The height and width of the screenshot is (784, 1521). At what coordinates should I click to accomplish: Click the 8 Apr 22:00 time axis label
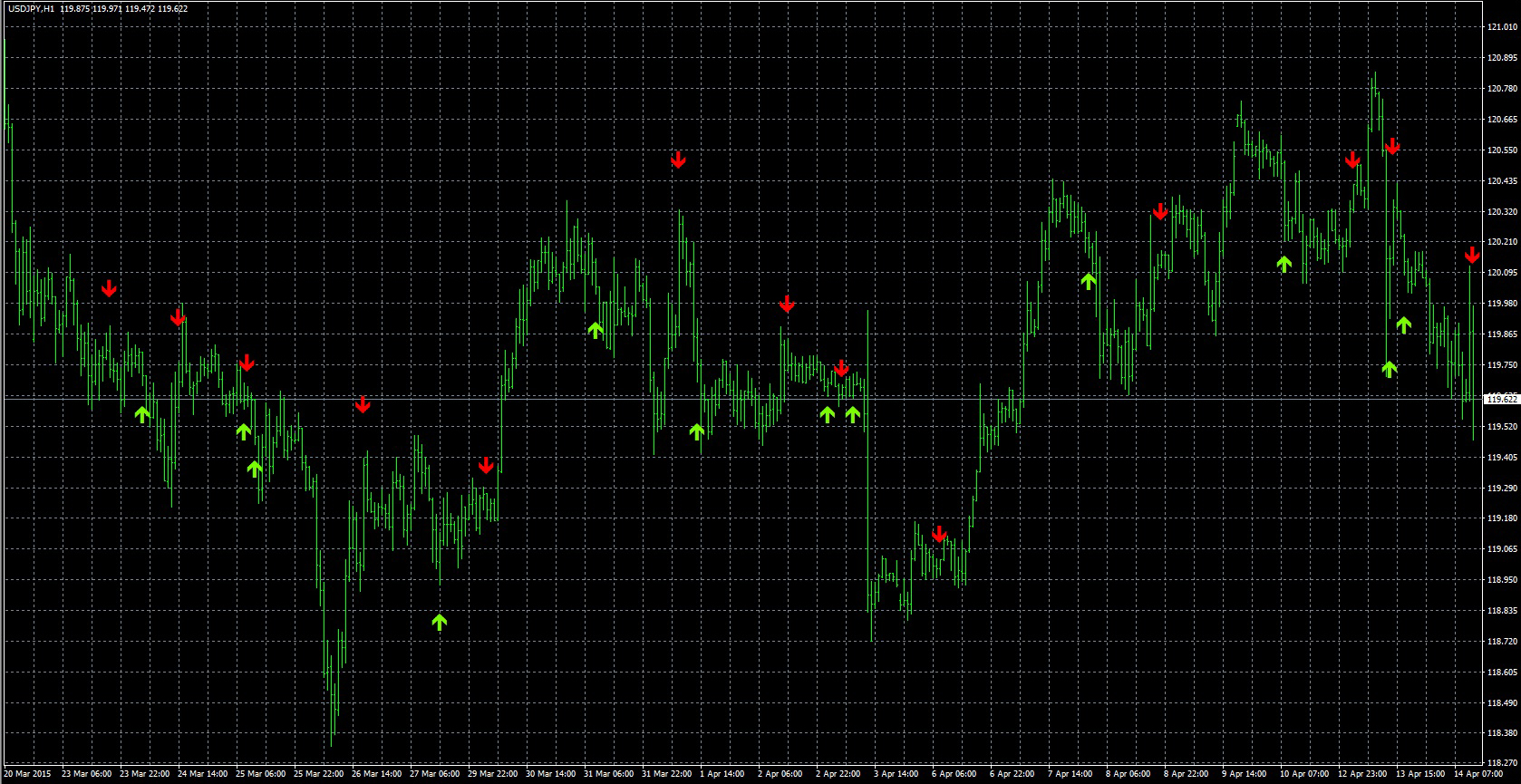[x=1187, y=774]
